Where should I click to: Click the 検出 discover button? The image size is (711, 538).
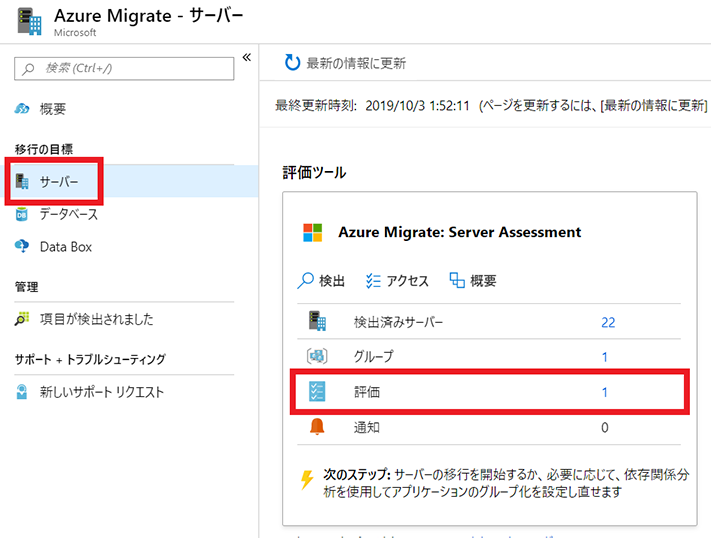click(x=321, y=281)
